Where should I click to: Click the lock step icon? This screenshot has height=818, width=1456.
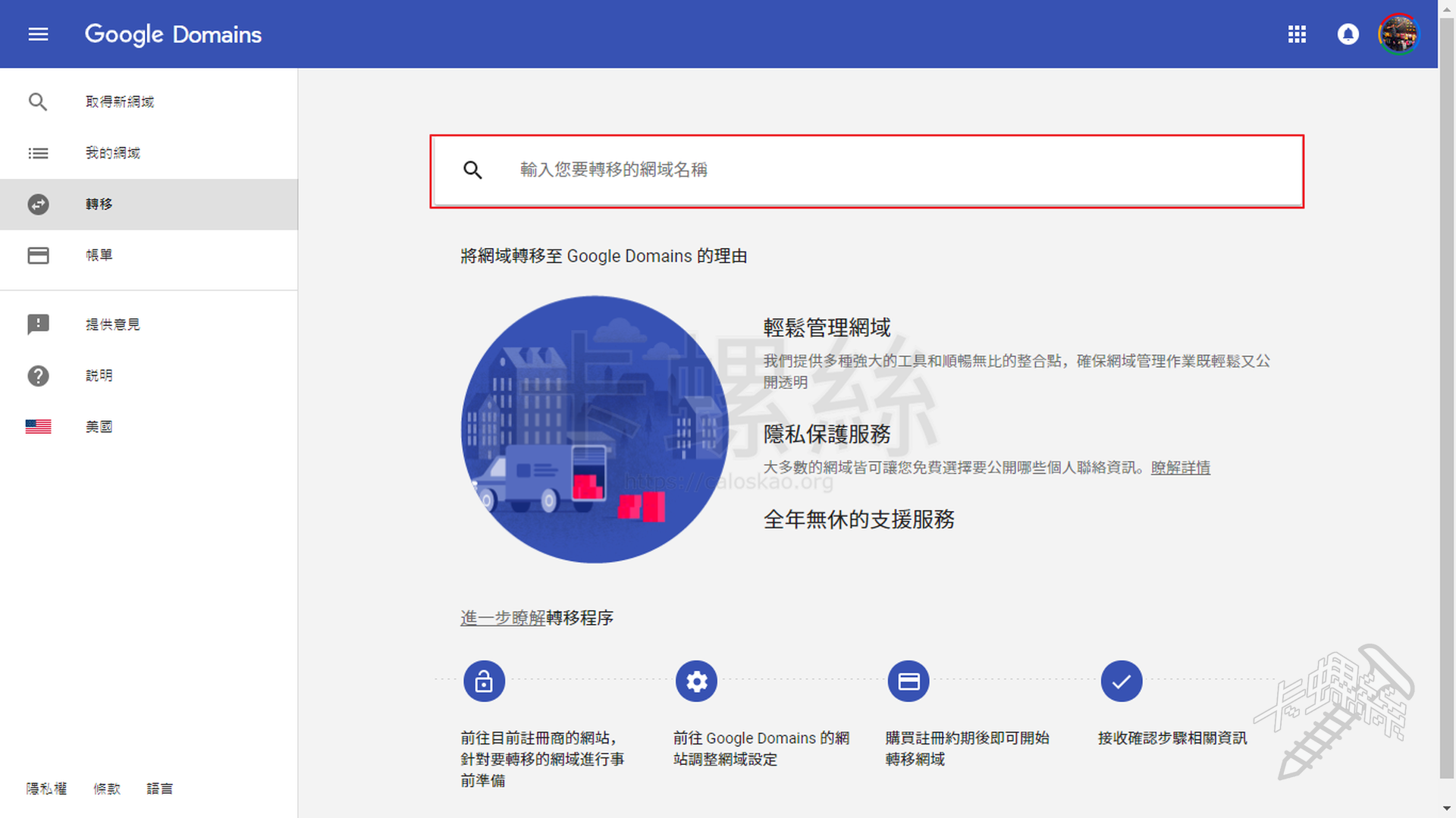coord(484,682)
